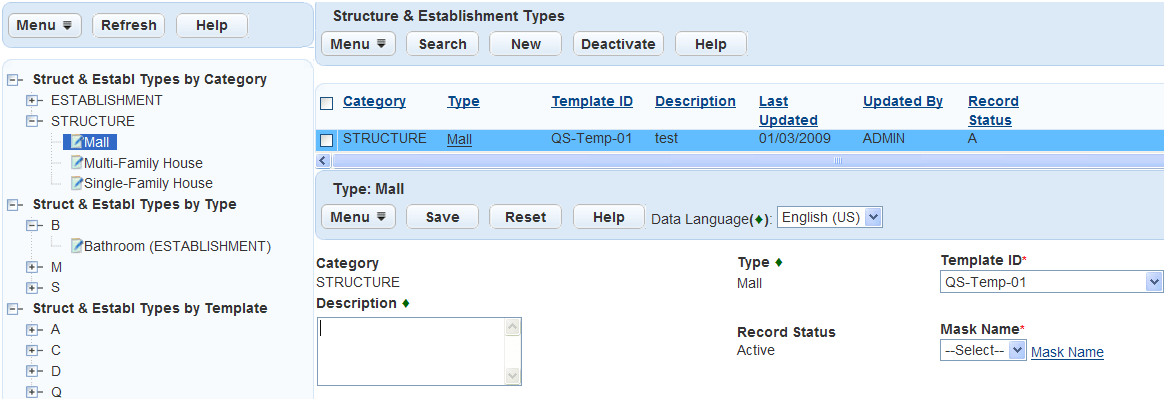
Task: Open the Mask Name link
Action: click(1067, 352)
